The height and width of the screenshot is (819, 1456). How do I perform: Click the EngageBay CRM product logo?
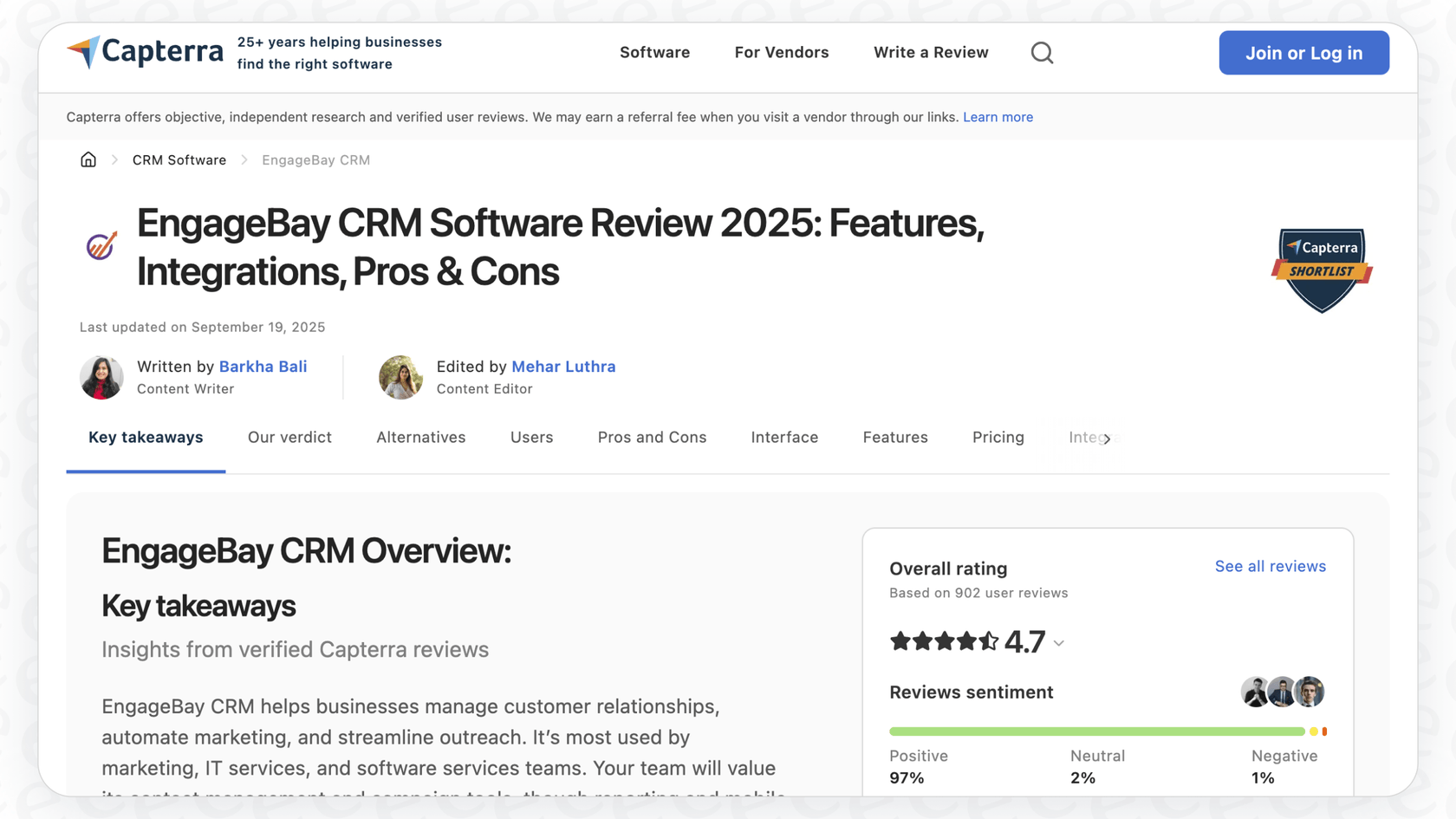point(101,246)
